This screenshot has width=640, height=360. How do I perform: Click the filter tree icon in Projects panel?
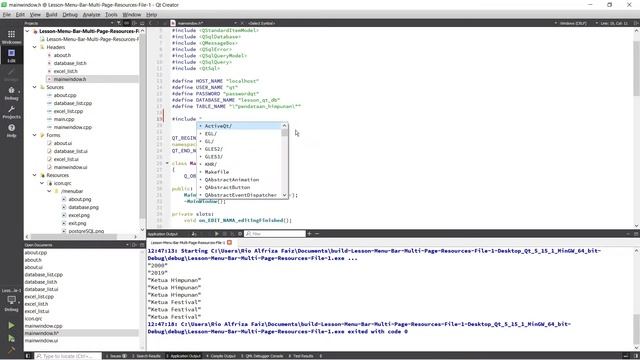[x=119, y=23]
